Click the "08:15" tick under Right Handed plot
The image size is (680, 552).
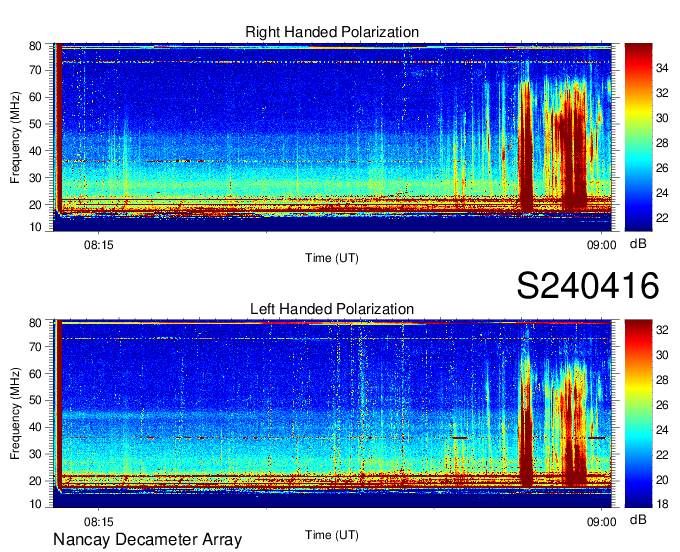98,245
